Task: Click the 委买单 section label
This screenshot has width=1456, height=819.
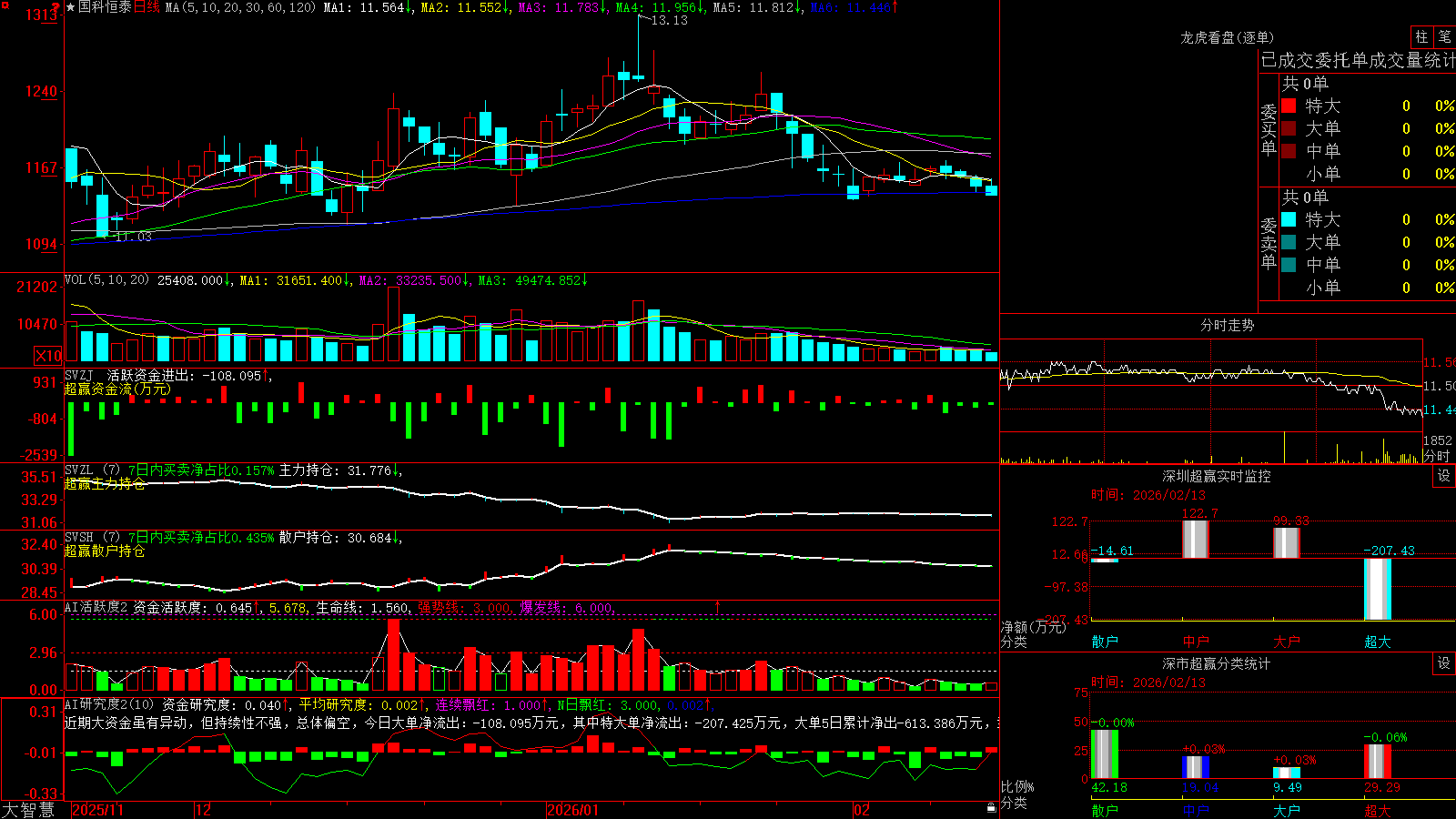Action: click(1269, 130)
